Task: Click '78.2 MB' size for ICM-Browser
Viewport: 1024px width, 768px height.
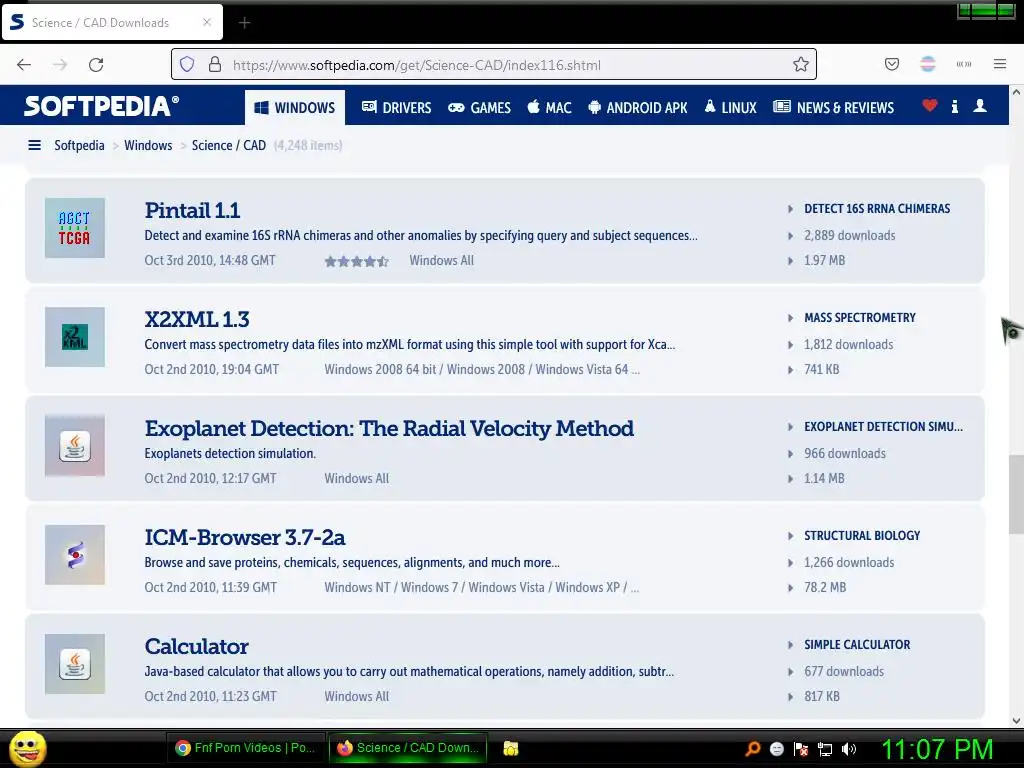Action: [x=825, y=588]
